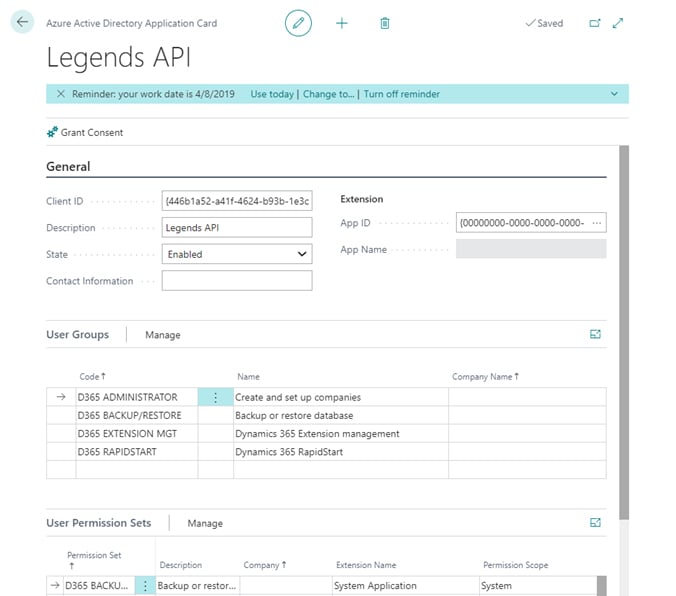Click the main page vertical scrollbar
This screenshot has width=676, height=596.
point(624,332)
